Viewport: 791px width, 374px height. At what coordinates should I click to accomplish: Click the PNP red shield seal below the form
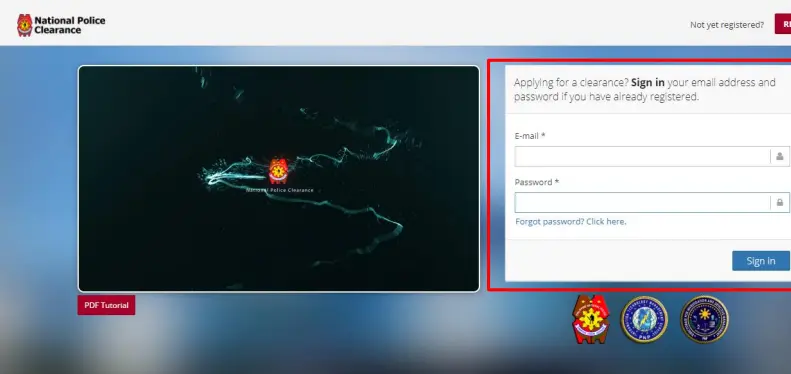(591, 319)
